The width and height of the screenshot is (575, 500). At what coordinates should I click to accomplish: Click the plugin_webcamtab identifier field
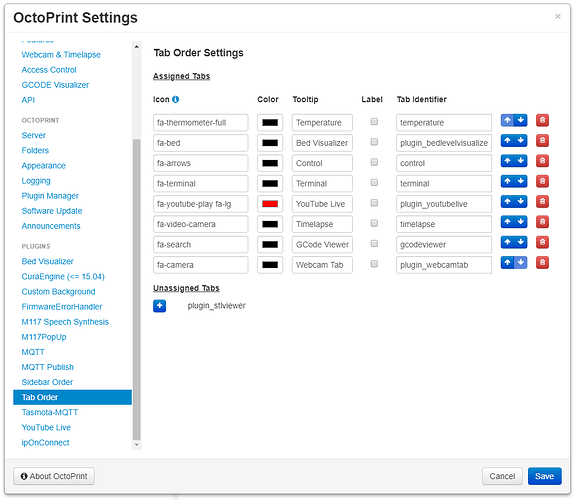click(x=444, y=265)
